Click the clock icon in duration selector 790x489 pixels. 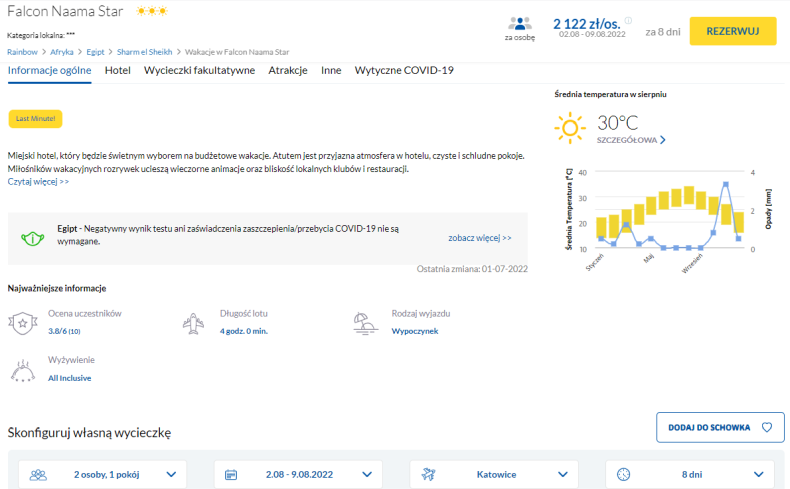[623, 474]
